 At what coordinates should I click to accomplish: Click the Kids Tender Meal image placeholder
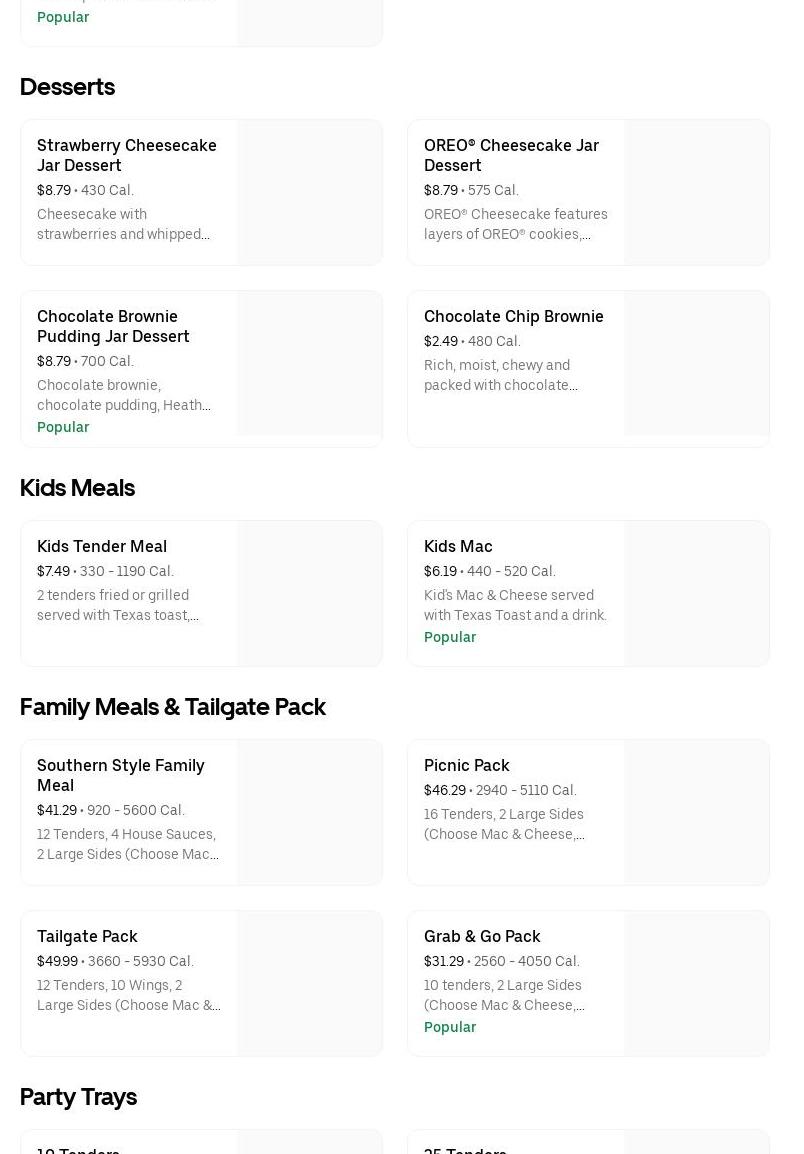coord(310,593)
